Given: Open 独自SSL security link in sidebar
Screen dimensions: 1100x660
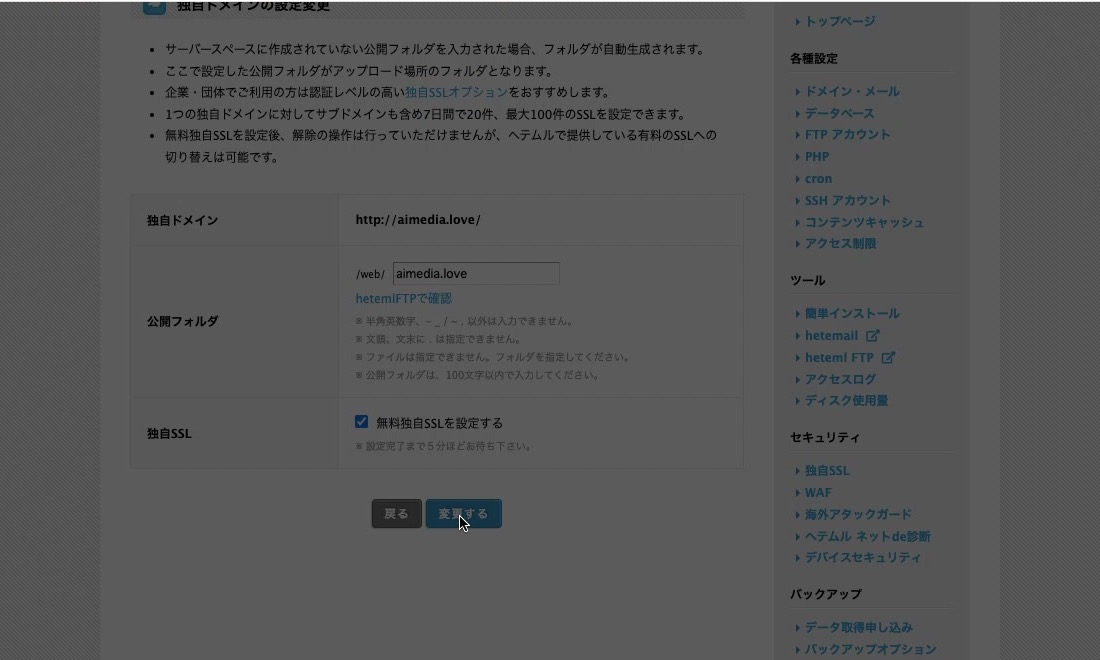Looking at the screenshot, I should tap(826, 471).
